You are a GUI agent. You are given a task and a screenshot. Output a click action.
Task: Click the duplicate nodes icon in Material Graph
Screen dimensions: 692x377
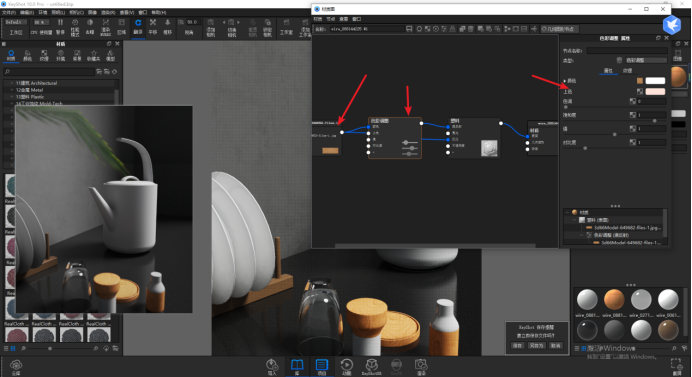click(x=462, y=29)
